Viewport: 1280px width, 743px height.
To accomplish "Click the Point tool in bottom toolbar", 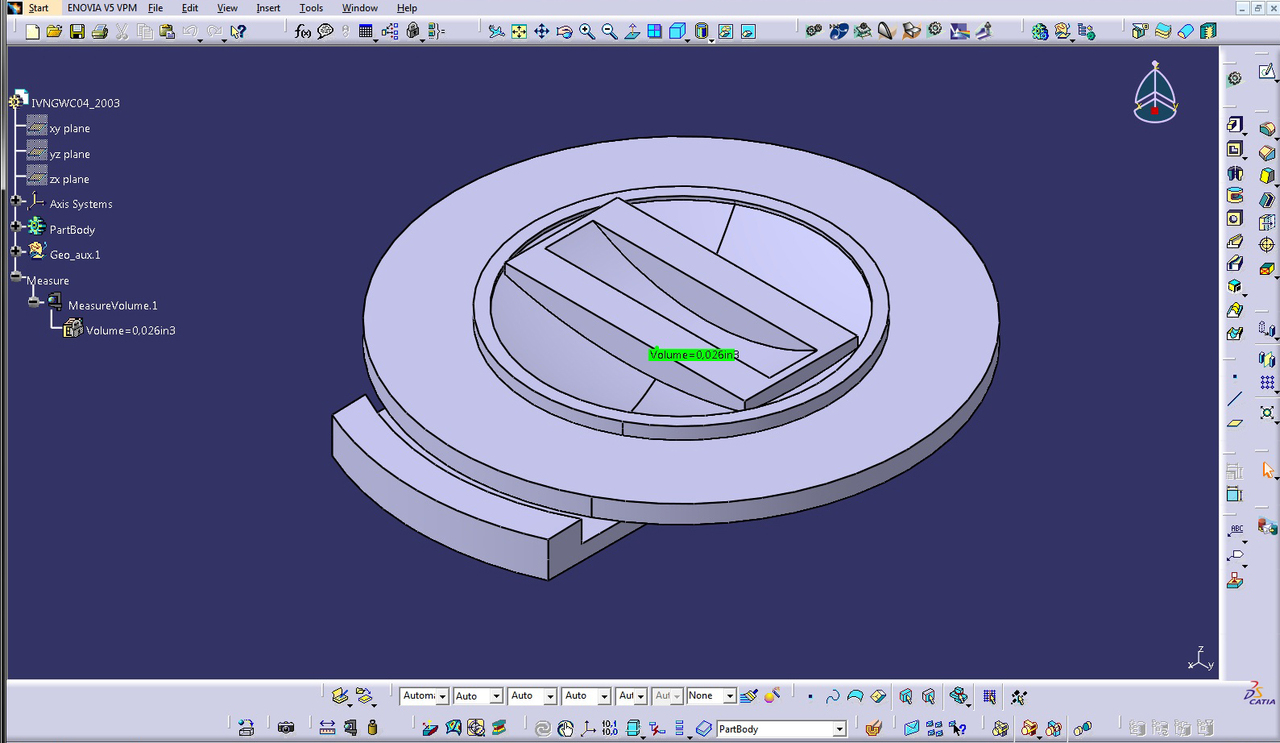I will pos(810,696).
